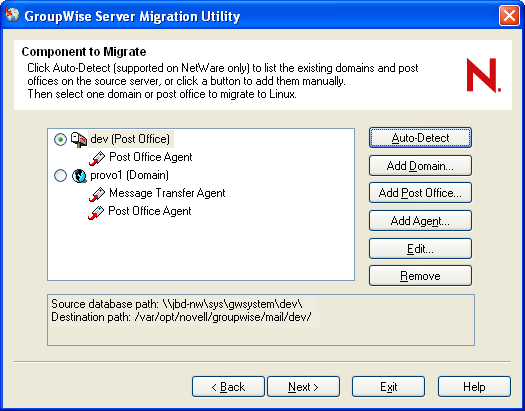Click the agent icon under dev post office
The width and height of the screenshot is (525, 411).
[97, 158]
